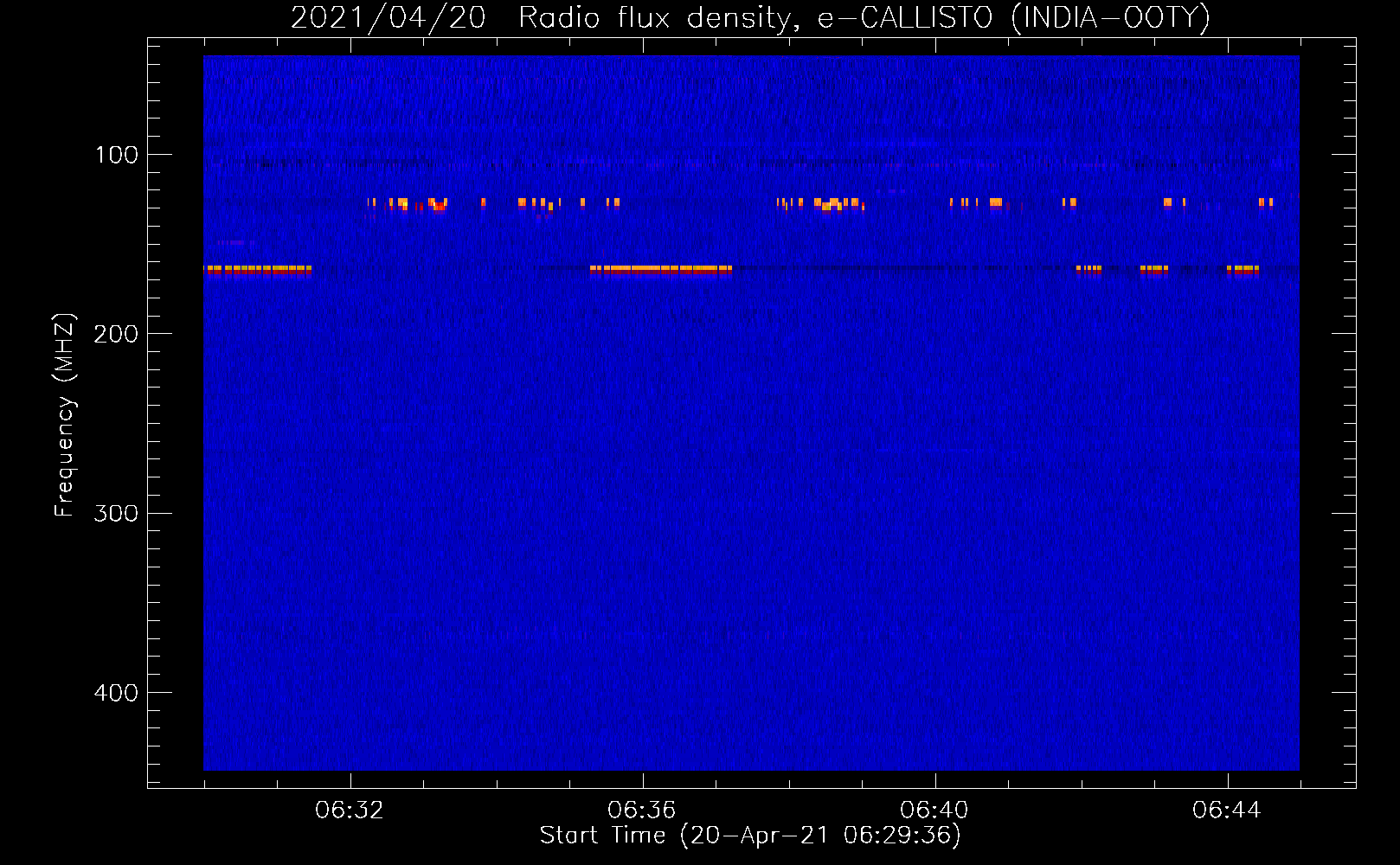The height and width of the screenshot is (865, 1400).
Task: Click the 100 frequency tick label
Action: pos(117,155)
